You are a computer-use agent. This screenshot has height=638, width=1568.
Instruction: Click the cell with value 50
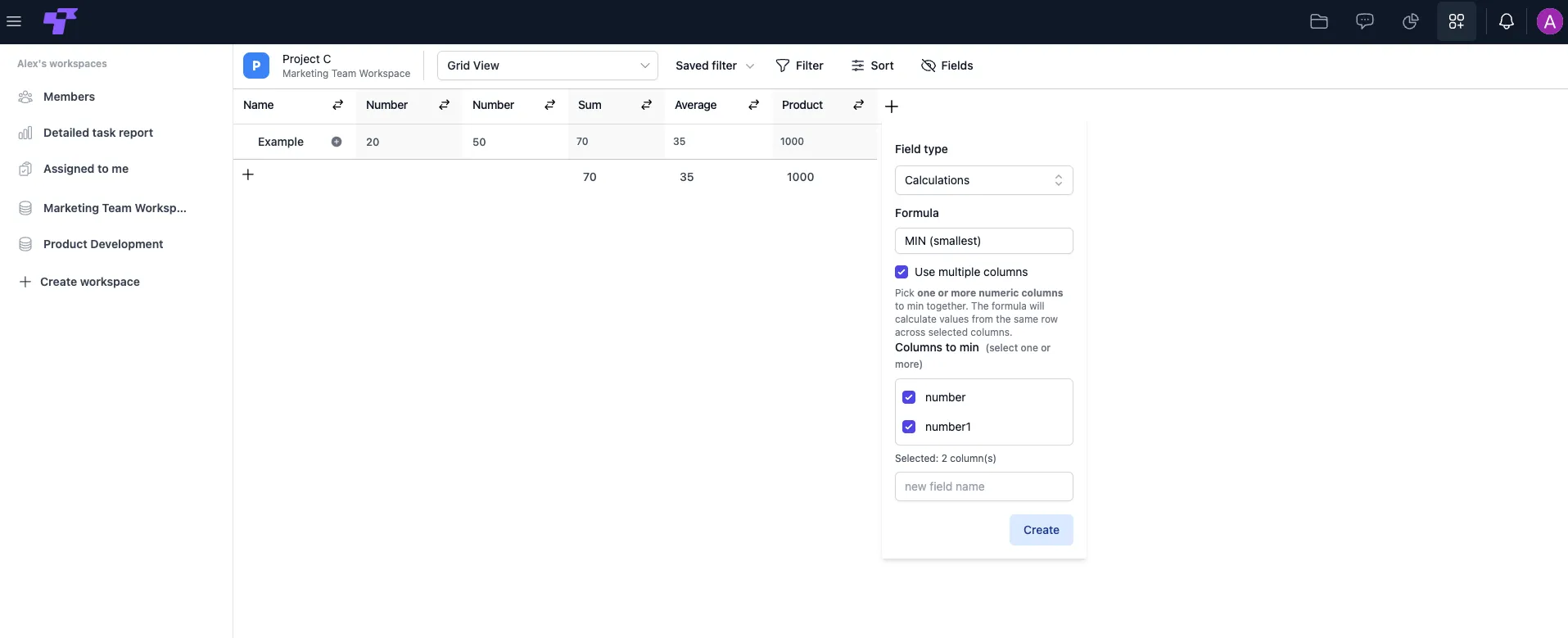coord(516,142)
